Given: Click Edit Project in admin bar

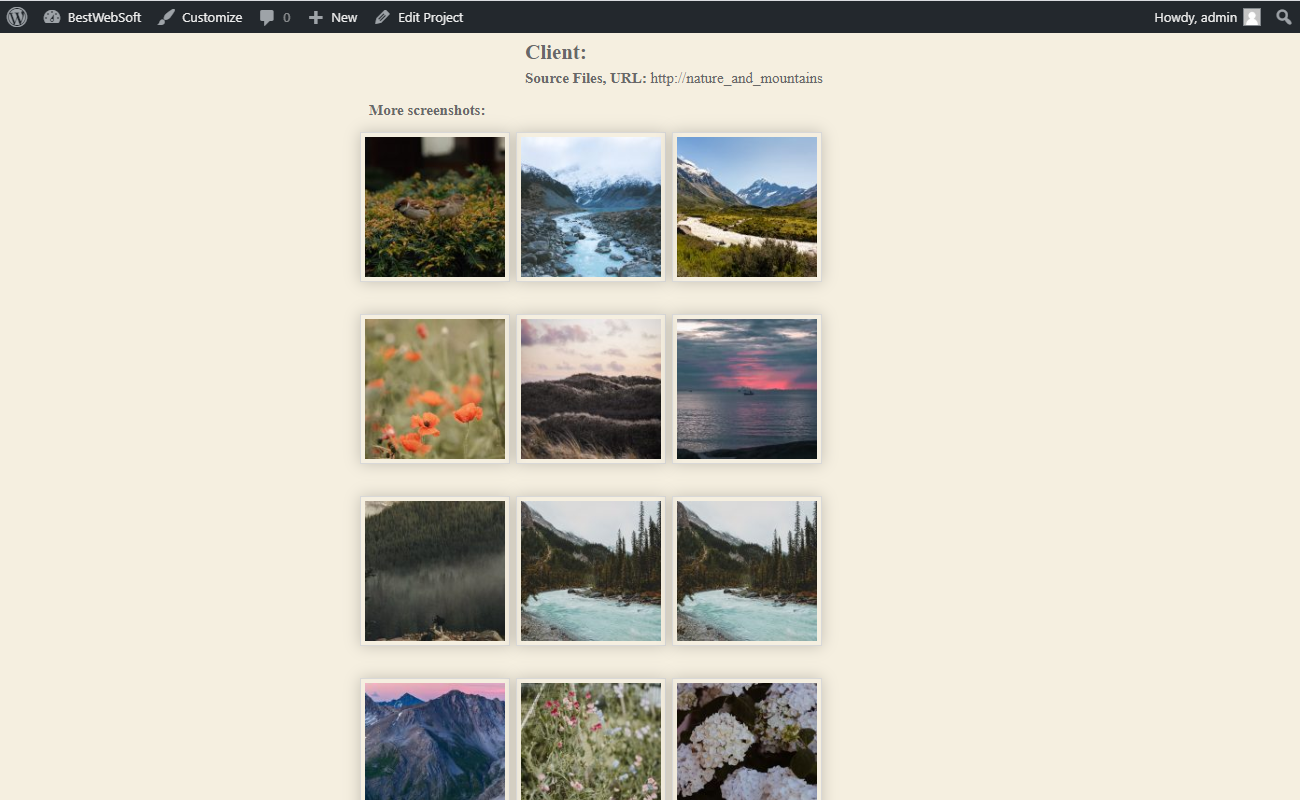Looking at the screenshot, I should point(419,17).
